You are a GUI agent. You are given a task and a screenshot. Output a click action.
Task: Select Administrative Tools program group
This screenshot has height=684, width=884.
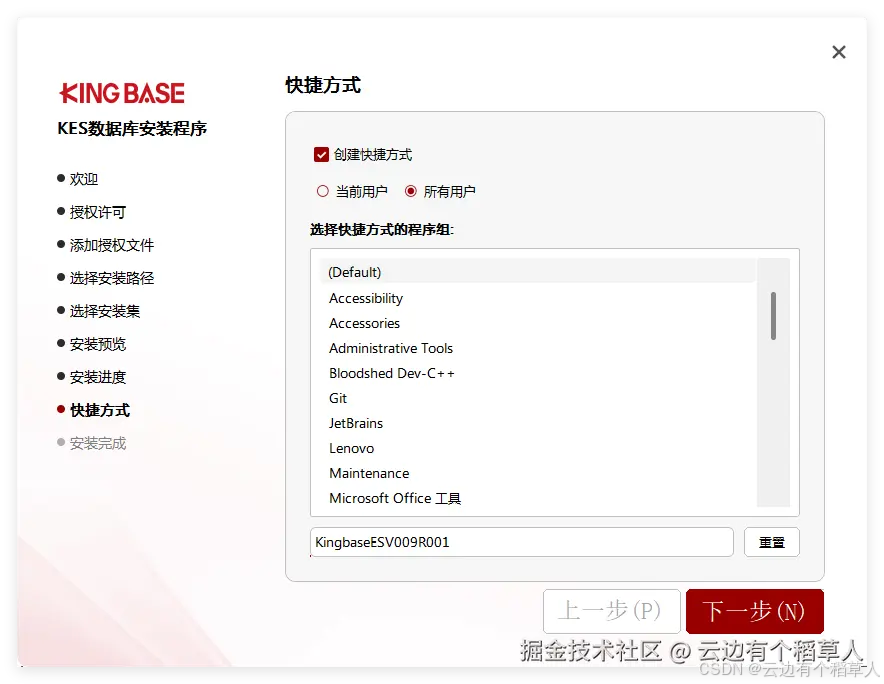pyautogui.click(x=537, y=348)
